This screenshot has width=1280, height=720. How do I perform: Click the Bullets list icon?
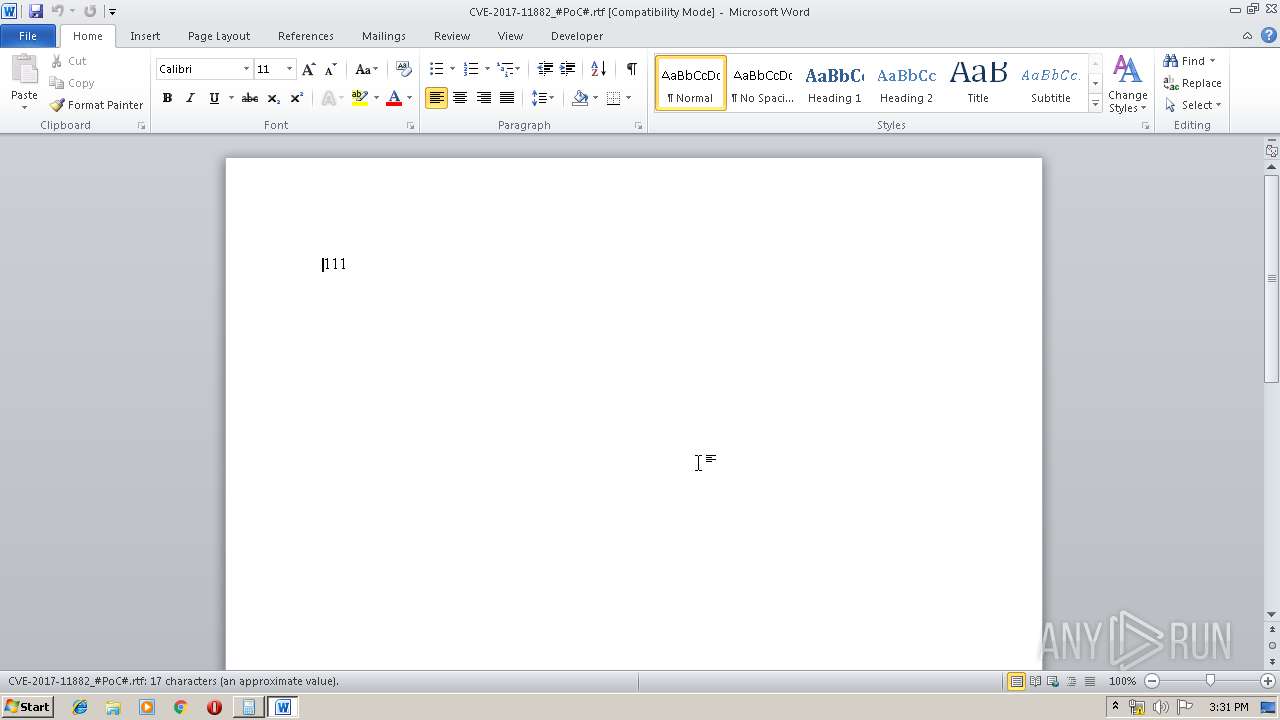click(x=436, y=69)
